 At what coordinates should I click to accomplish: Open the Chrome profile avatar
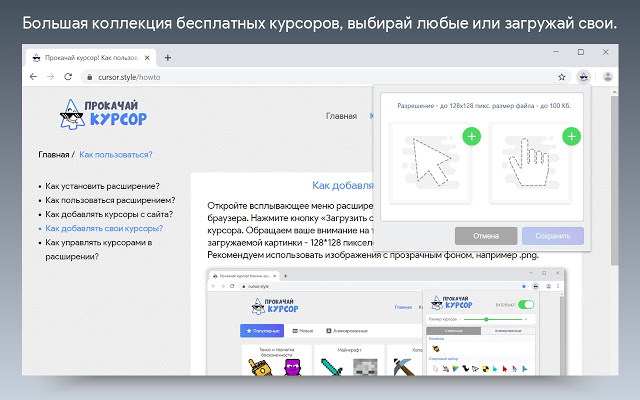[x=608, y=77]
